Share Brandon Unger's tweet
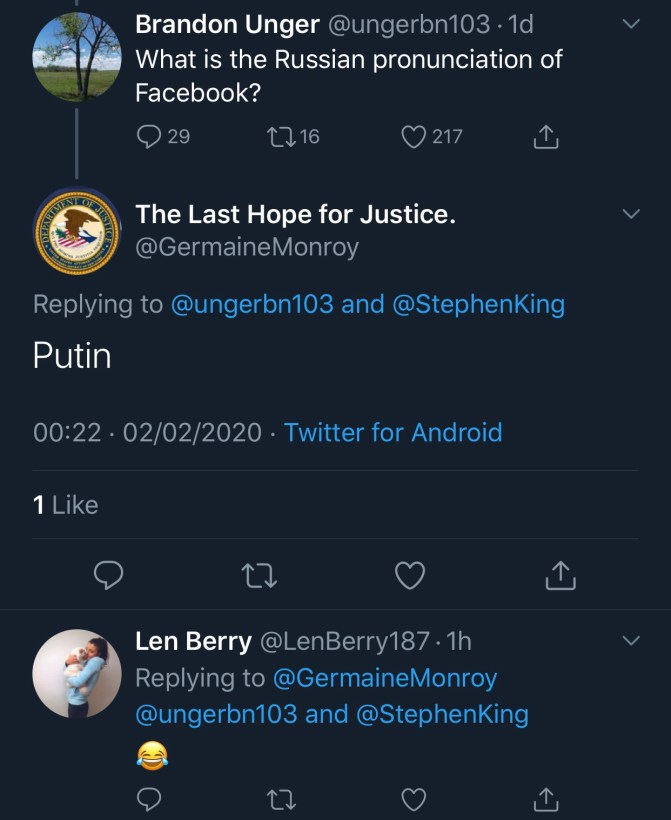The image size is (671, 820). point(546,137)
